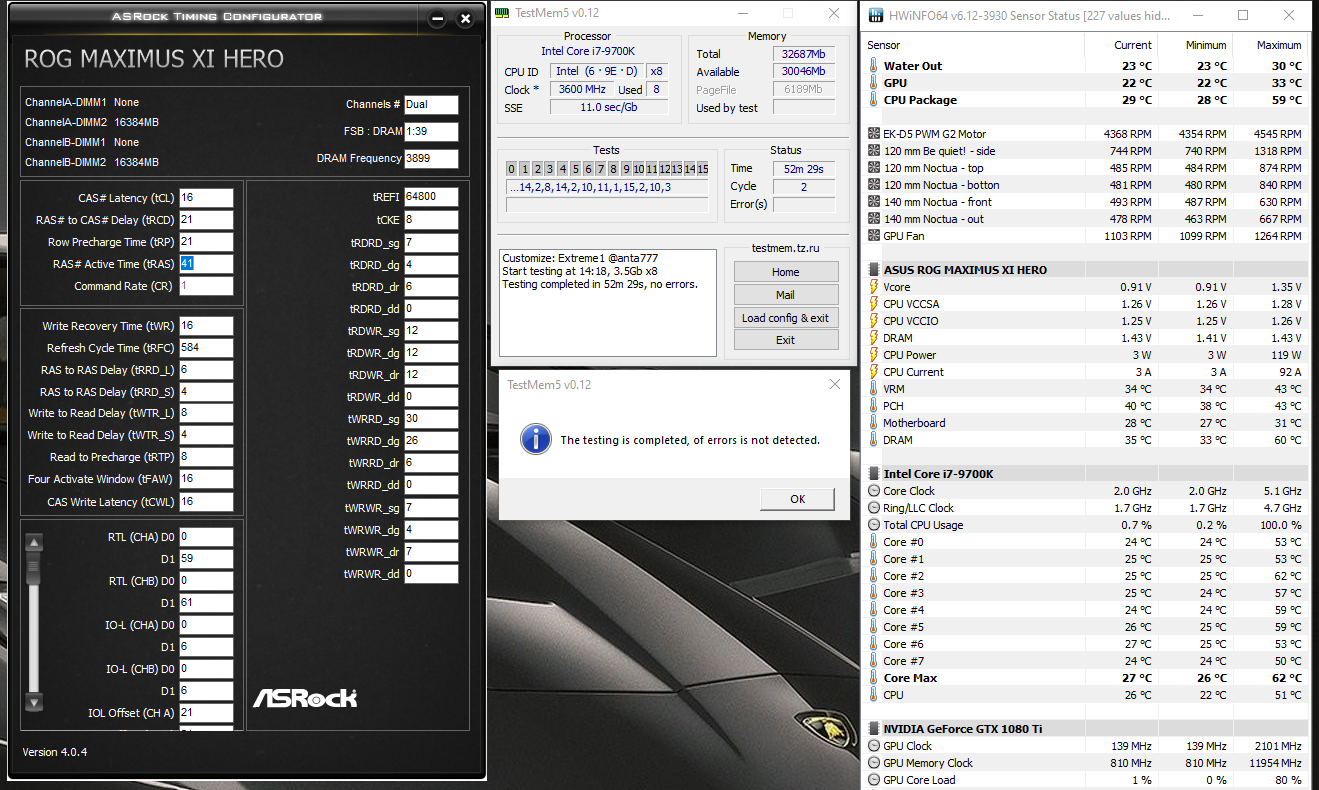This screenshot has width=1319, height=790.
Task: Minimize the ASRock Timing Configurator window
Action: tap(437, 19)
